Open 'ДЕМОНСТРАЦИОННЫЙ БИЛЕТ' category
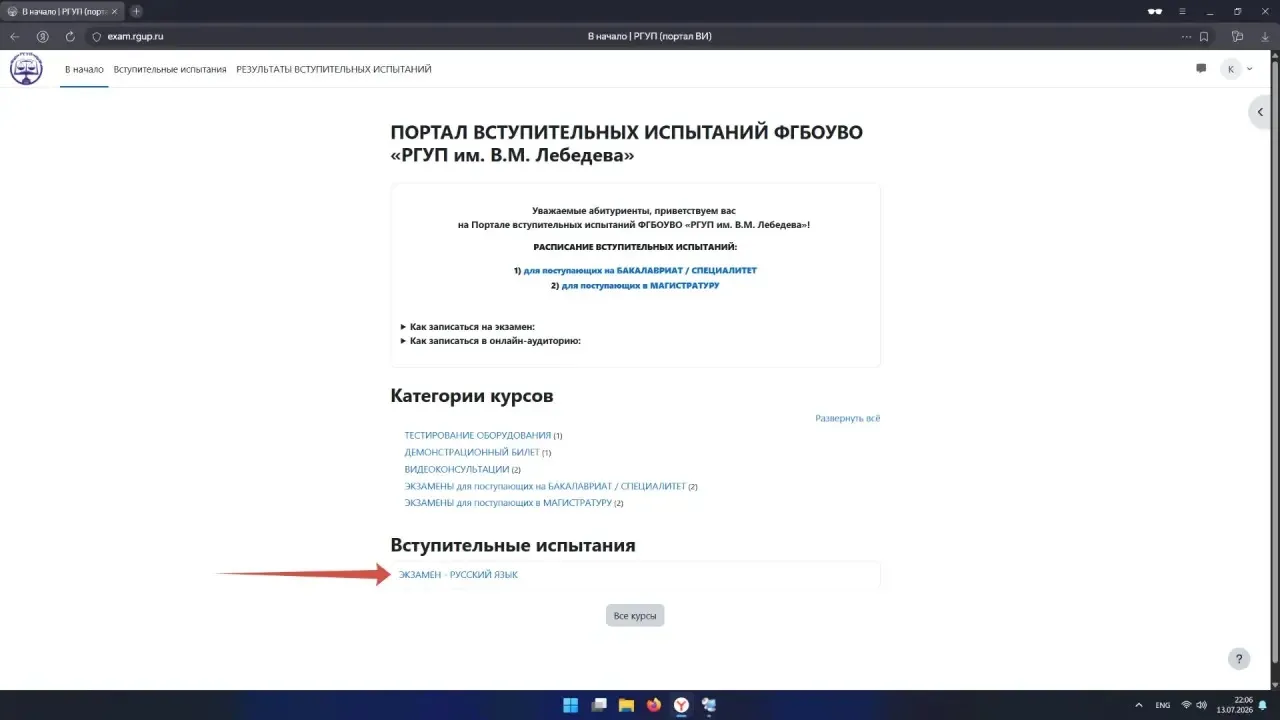The width and height of the screenshot is (1280, 720). click(x=472, y=452)
